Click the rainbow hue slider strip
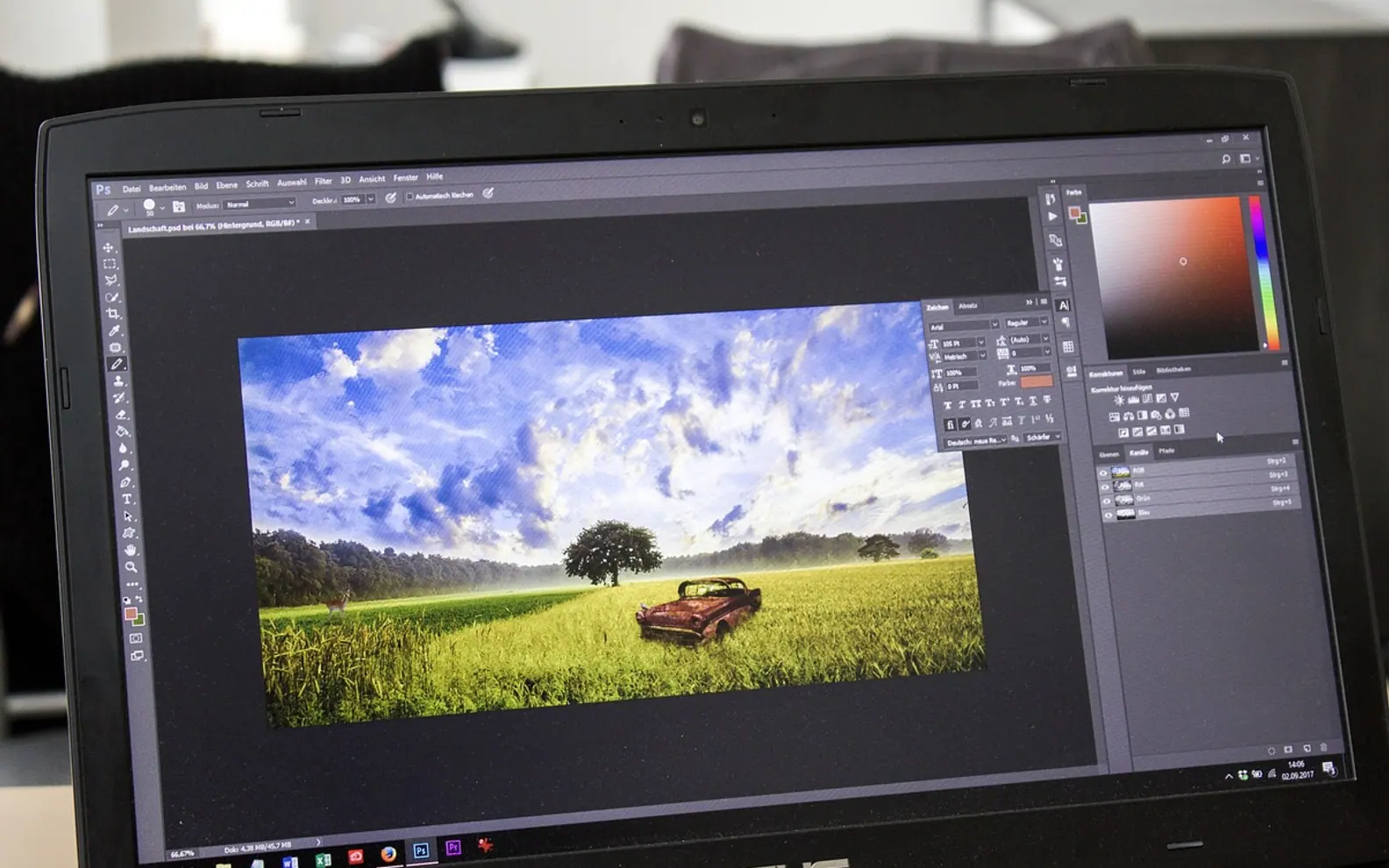This screenshot has height=868, width=1389. pyautogui.click(x=1264, y=272)
